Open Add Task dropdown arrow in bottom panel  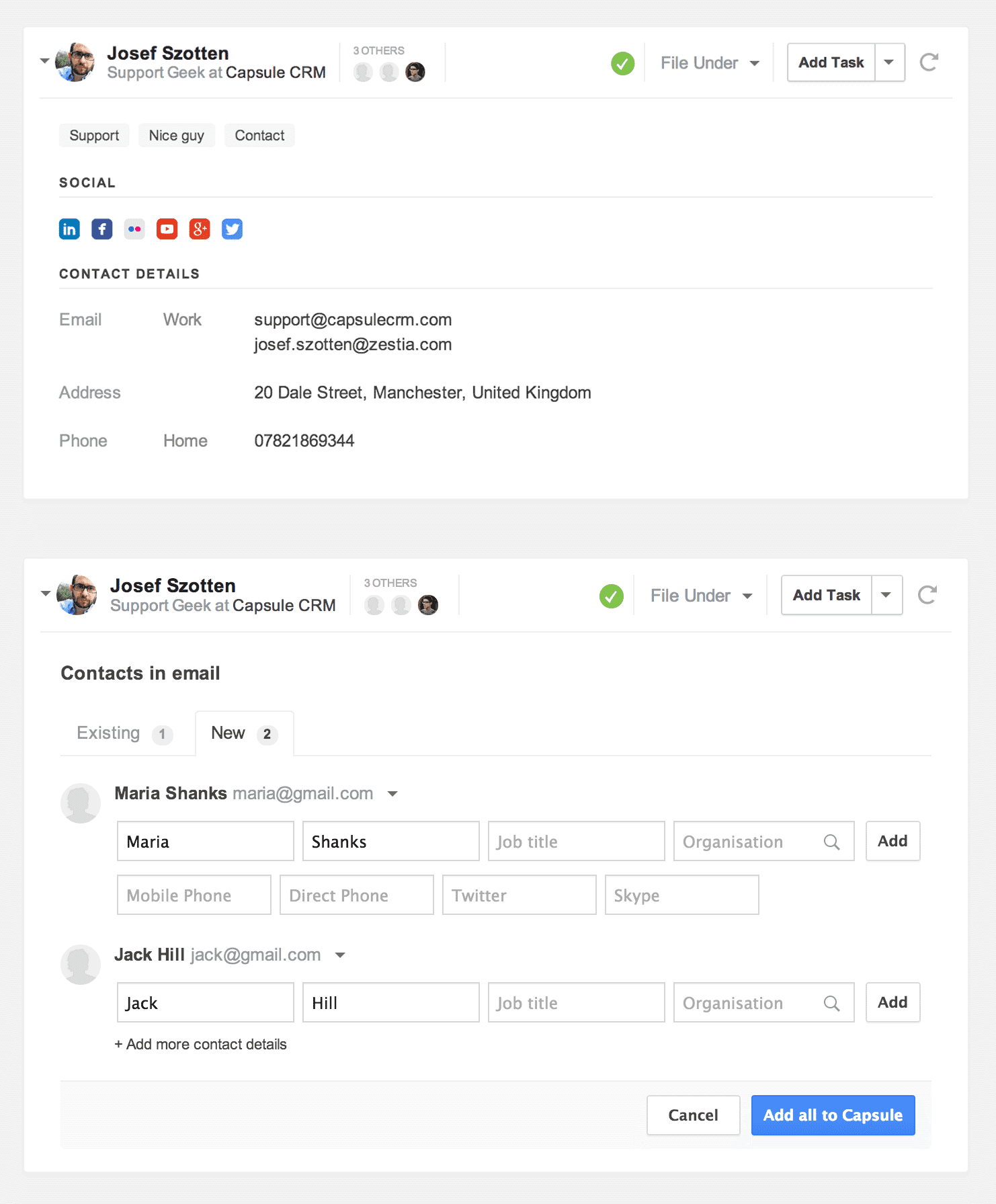(886, 595)
